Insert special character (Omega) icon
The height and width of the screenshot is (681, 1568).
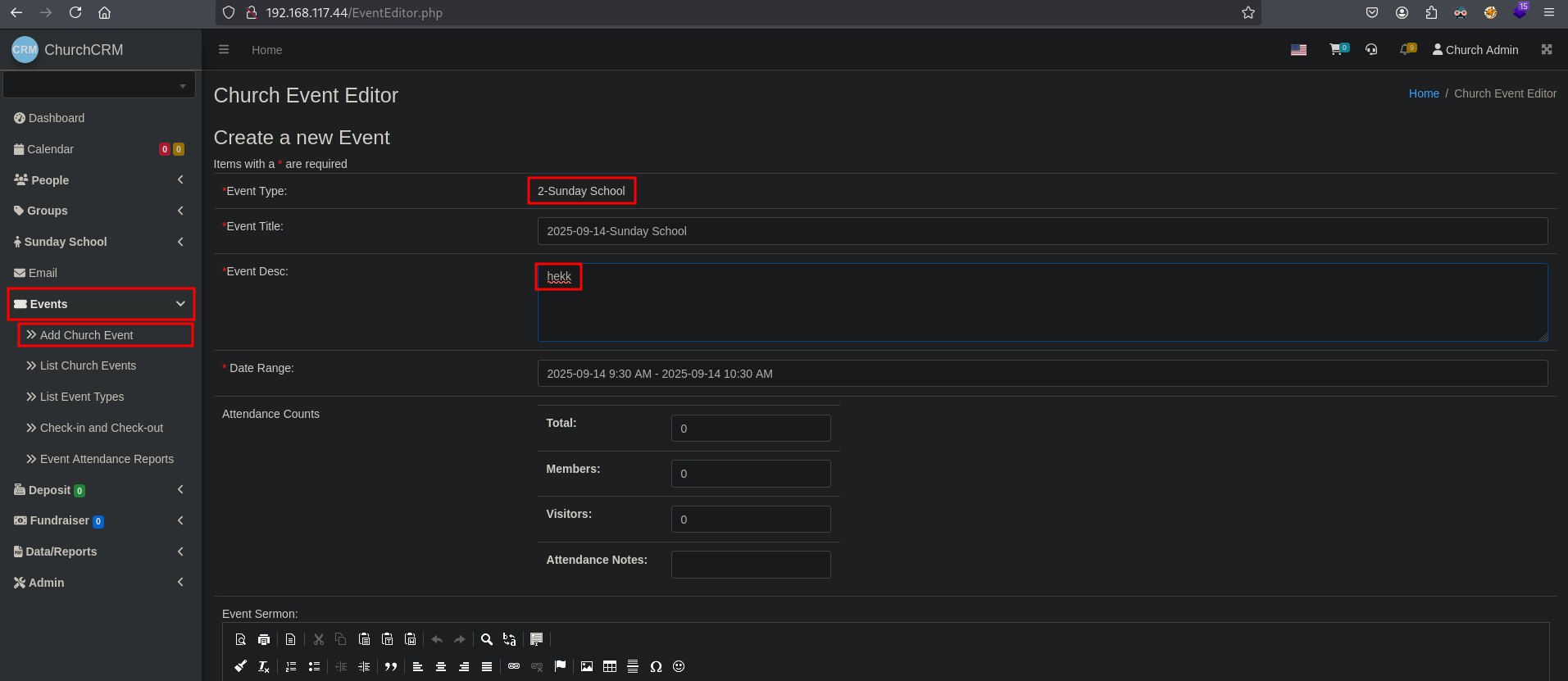pos(656,666)
